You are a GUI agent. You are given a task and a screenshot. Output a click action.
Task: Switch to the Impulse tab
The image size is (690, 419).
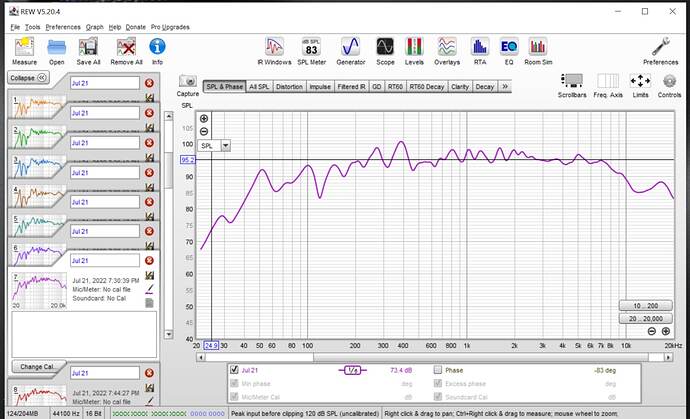320,87
